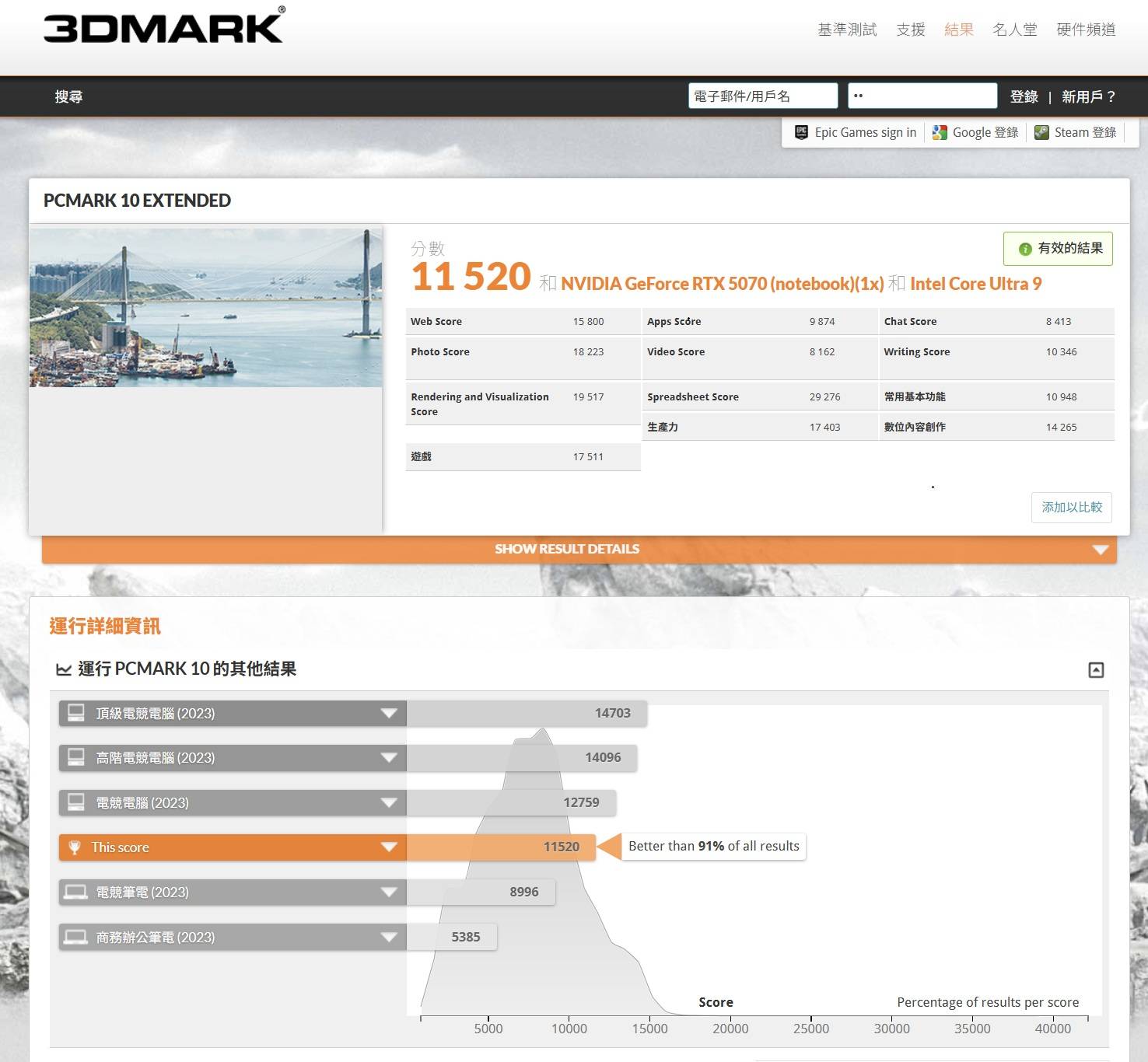
Task: Click the 8996 score bar
Action: coord(481,892)
